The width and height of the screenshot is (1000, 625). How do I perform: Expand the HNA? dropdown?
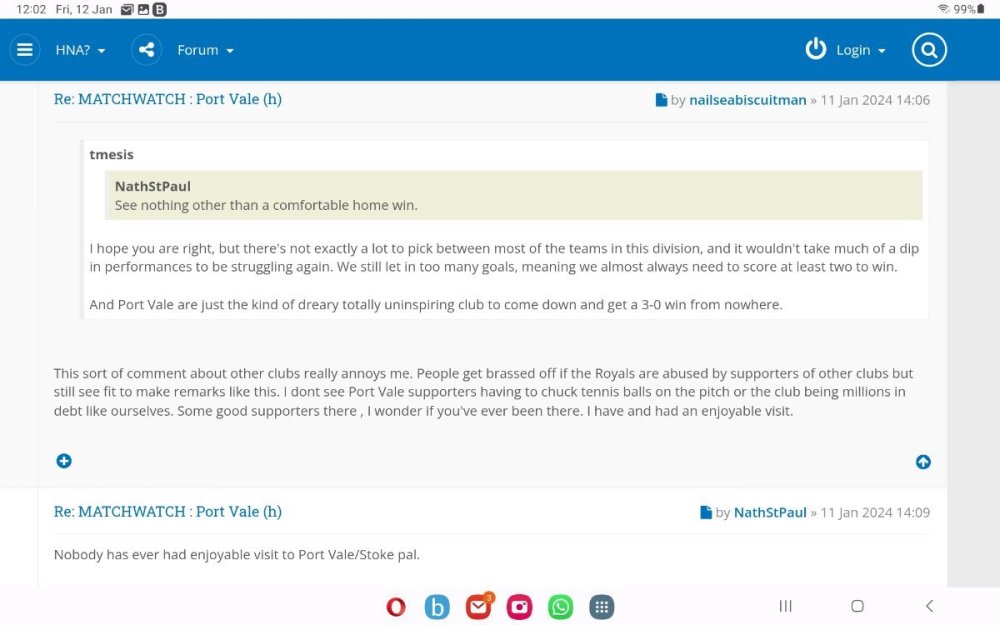tap(80, 50)
